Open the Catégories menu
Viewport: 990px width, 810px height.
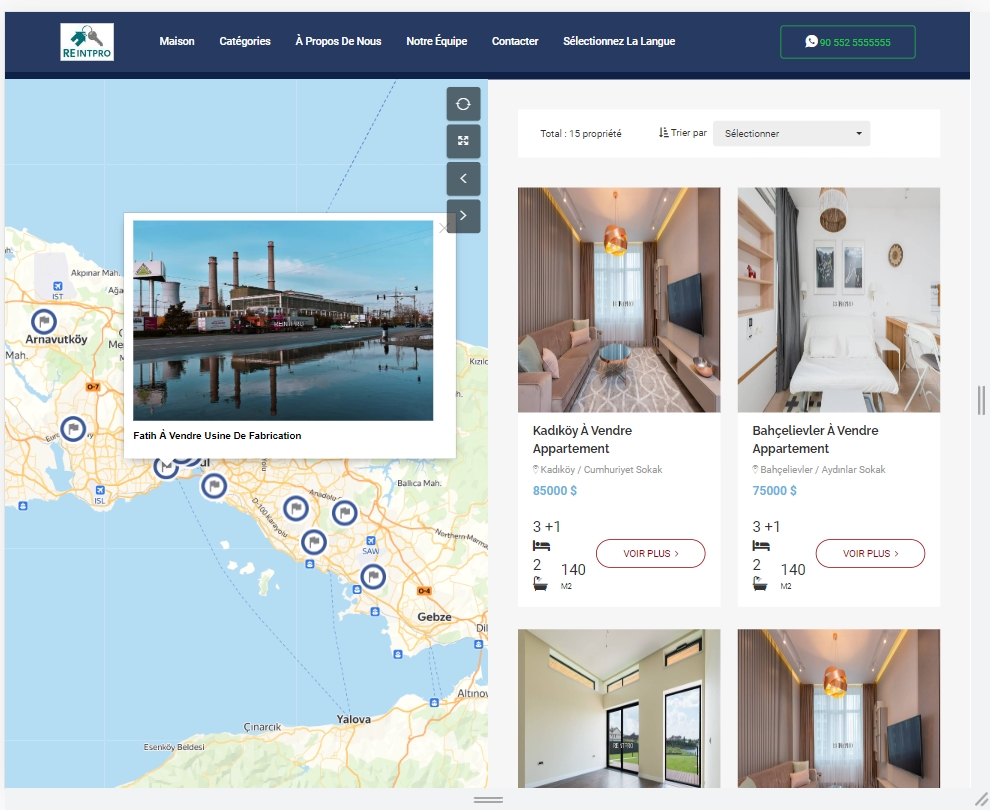tap(245, 41)
